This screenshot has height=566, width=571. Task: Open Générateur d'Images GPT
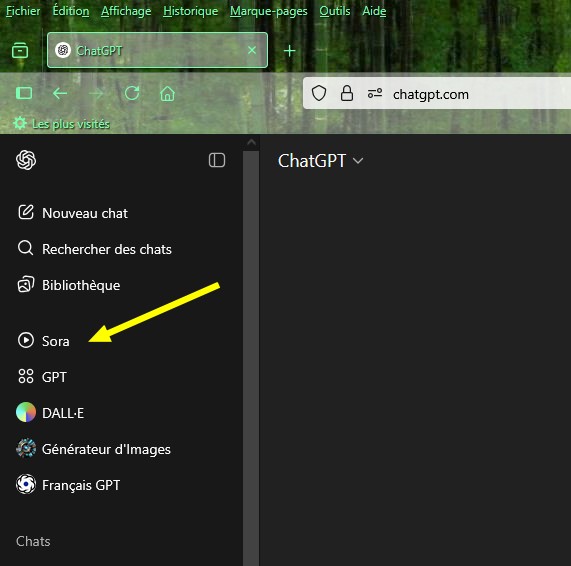(93, 449)
